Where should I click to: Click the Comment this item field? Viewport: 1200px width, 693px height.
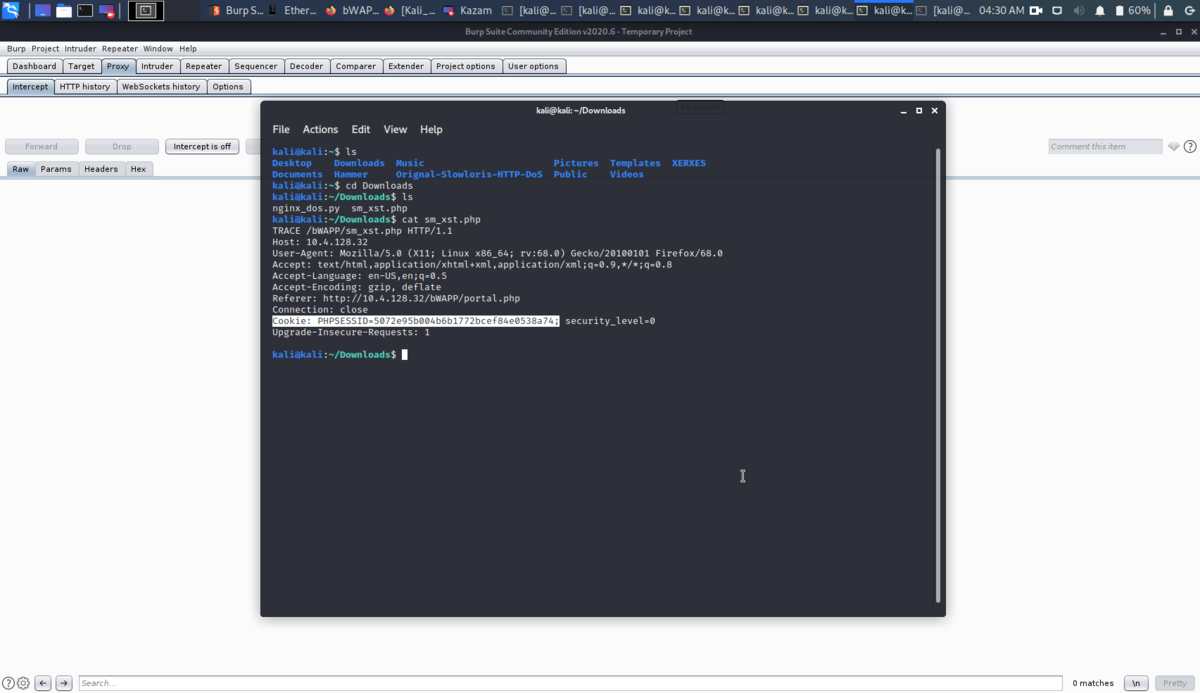(1105, 146)
